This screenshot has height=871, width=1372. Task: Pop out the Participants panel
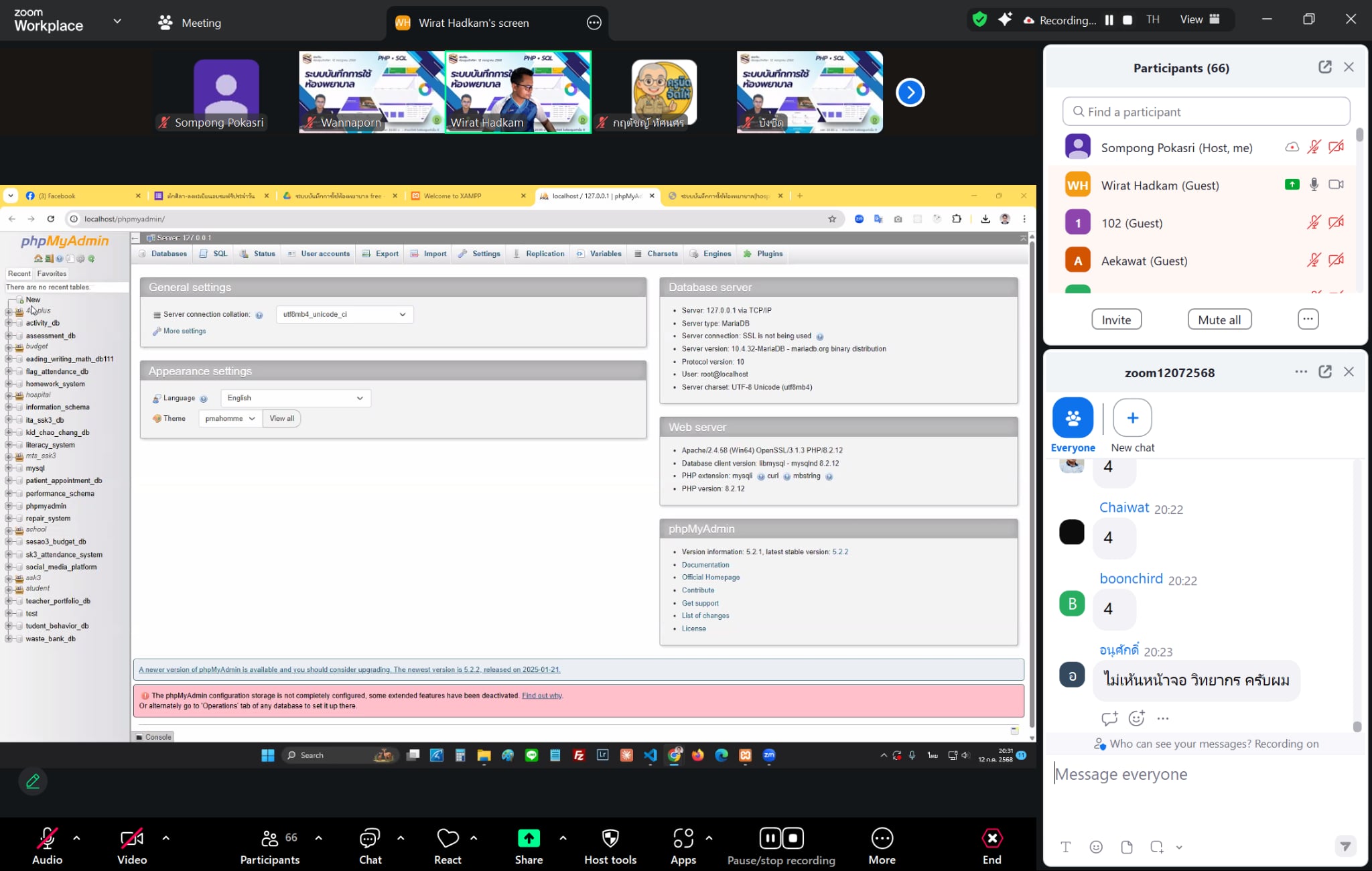[1324, 67]
